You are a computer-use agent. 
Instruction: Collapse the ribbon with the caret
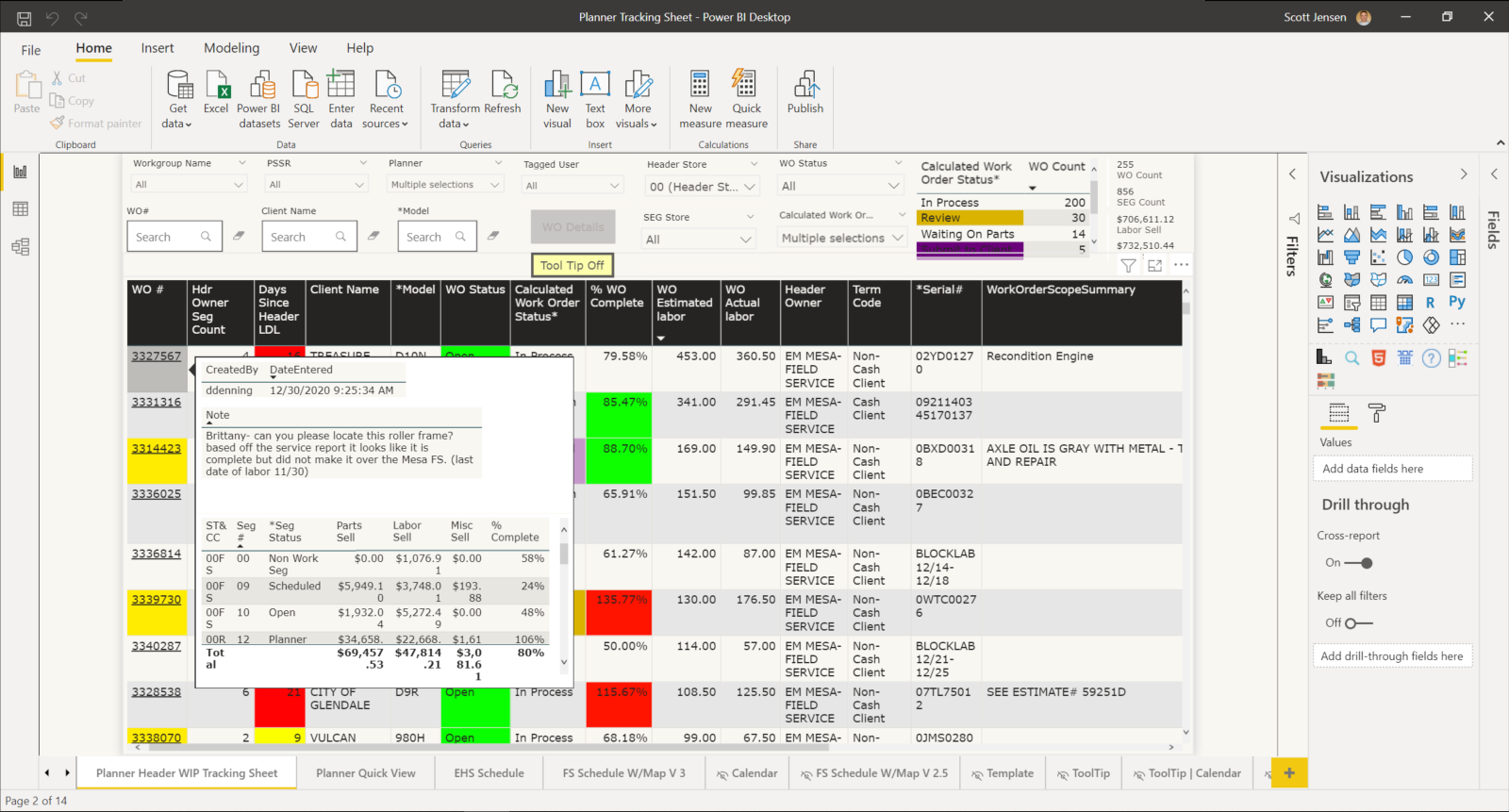(1501, 143)
